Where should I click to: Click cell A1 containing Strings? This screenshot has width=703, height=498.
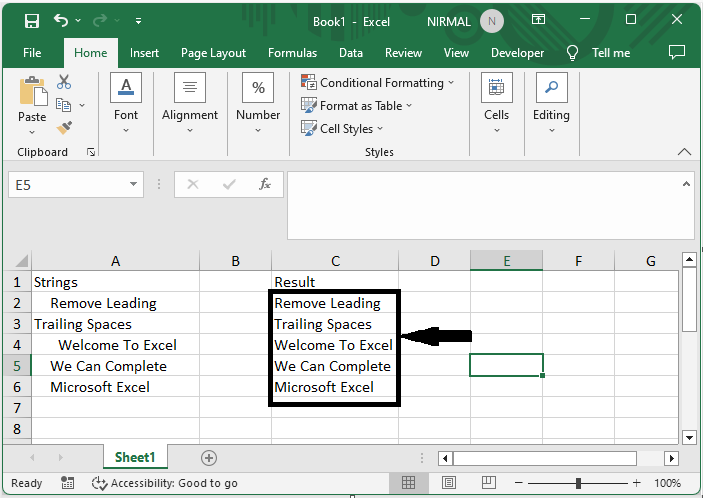pyautogui.click(x=115, y=282)
